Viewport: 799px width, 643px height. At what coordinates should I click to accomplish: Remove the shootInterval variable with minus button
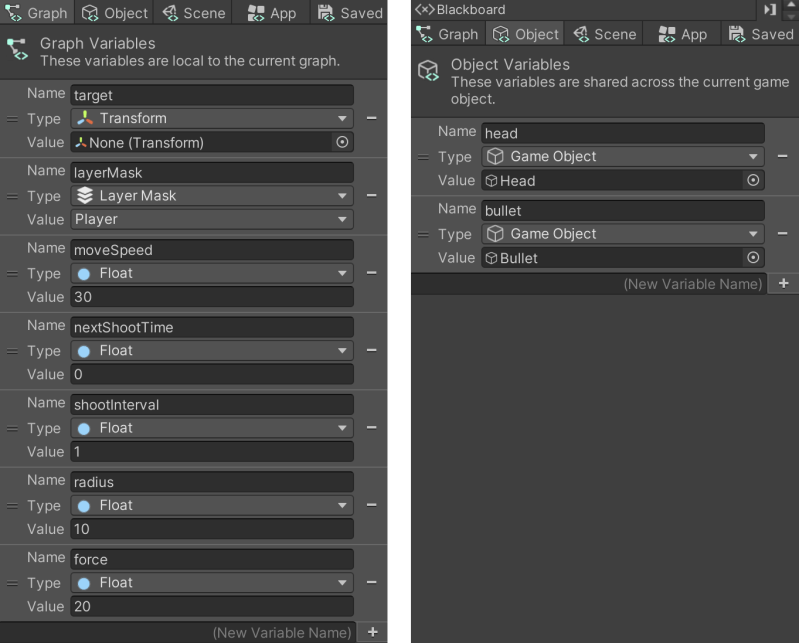[371, 428]
